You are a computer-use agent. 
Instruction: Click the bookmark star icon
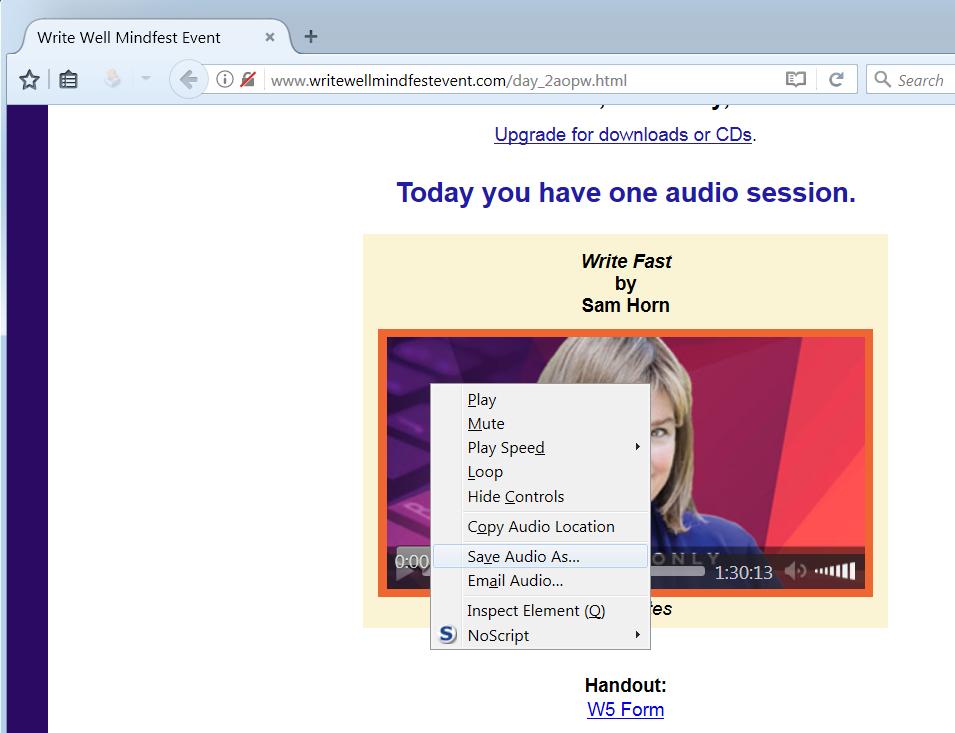tap(29, 80)
